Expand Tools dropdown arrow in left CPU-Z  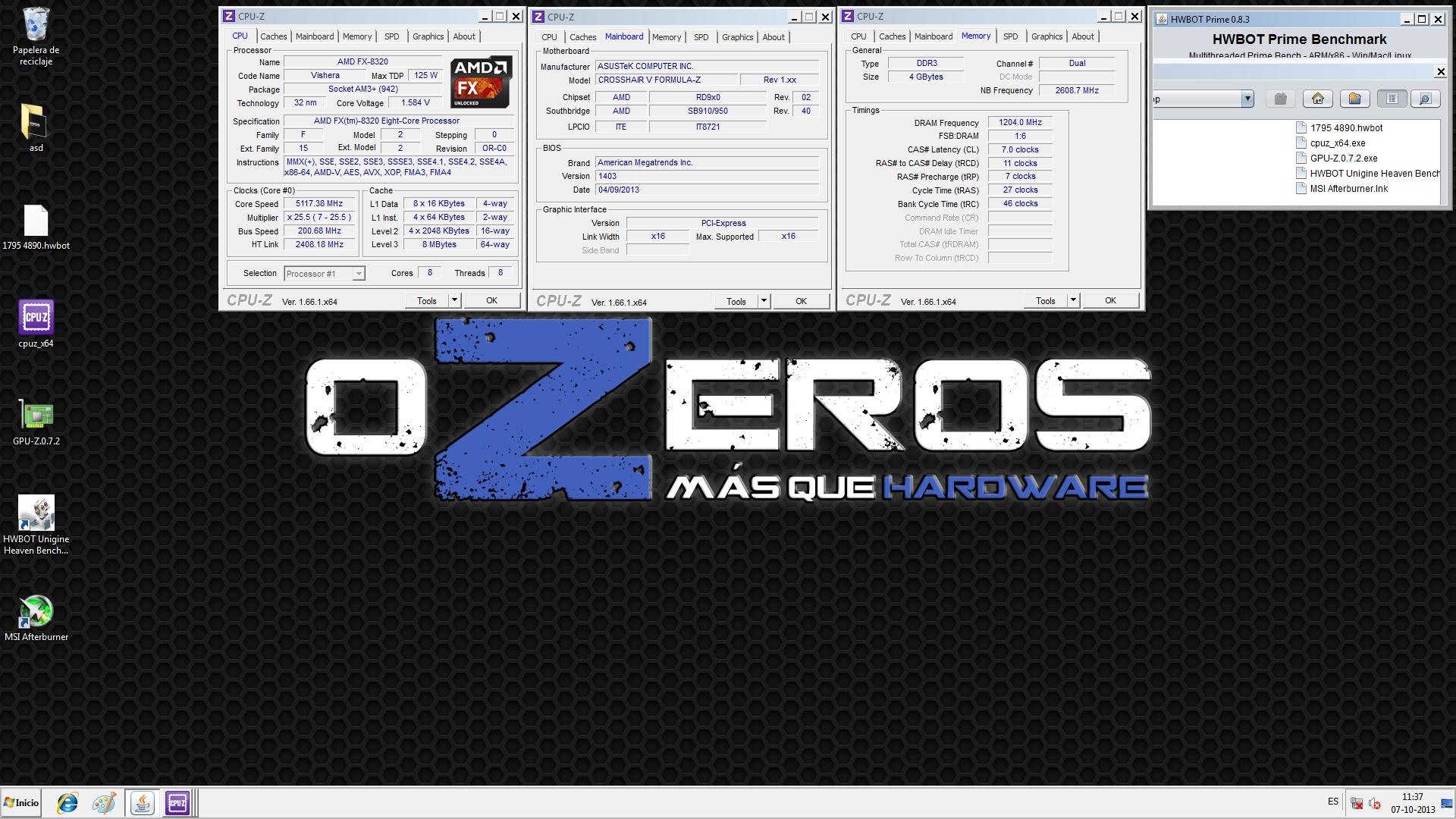[455, 301]
